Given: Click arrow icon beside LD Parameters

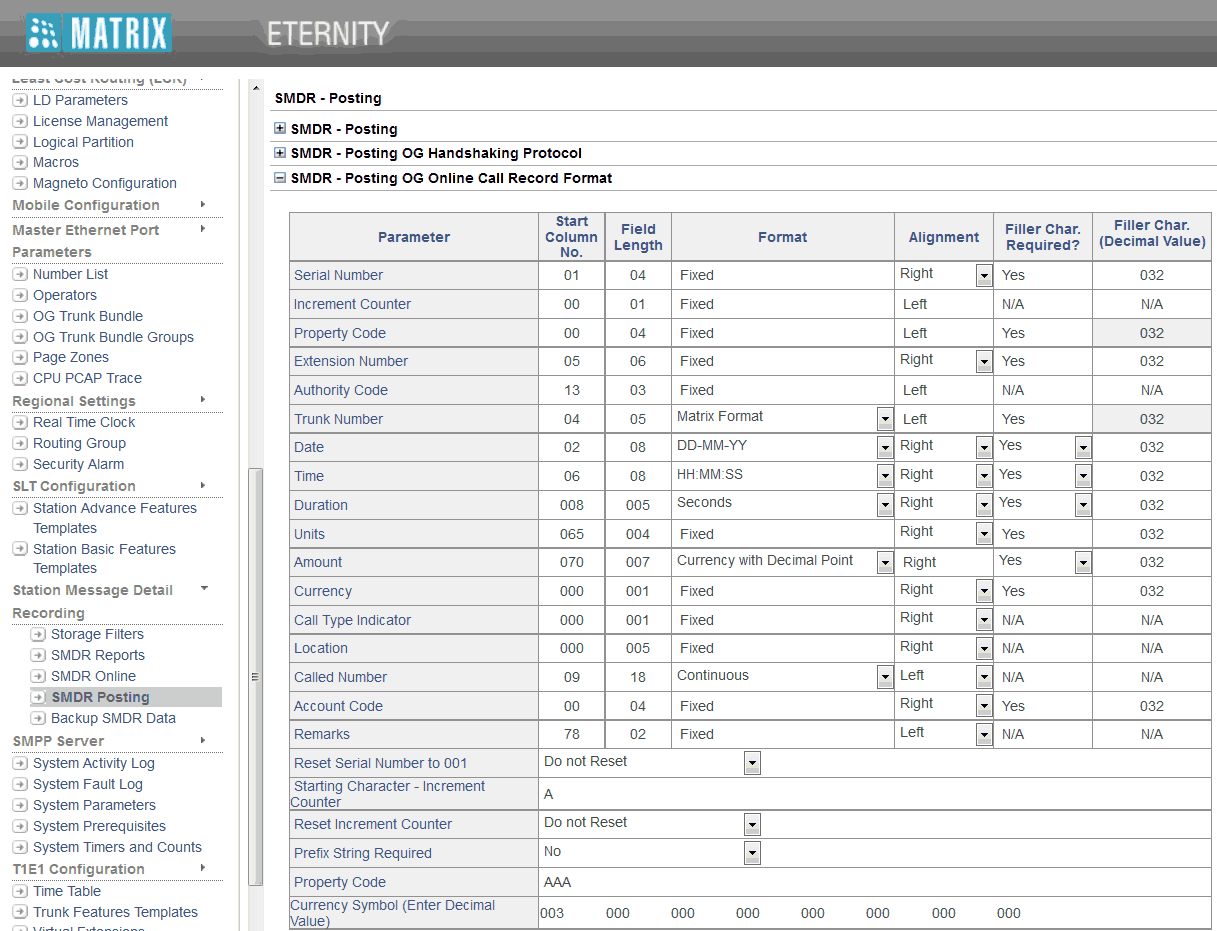Looking at the screenshot, I should (x=20, y=100).
